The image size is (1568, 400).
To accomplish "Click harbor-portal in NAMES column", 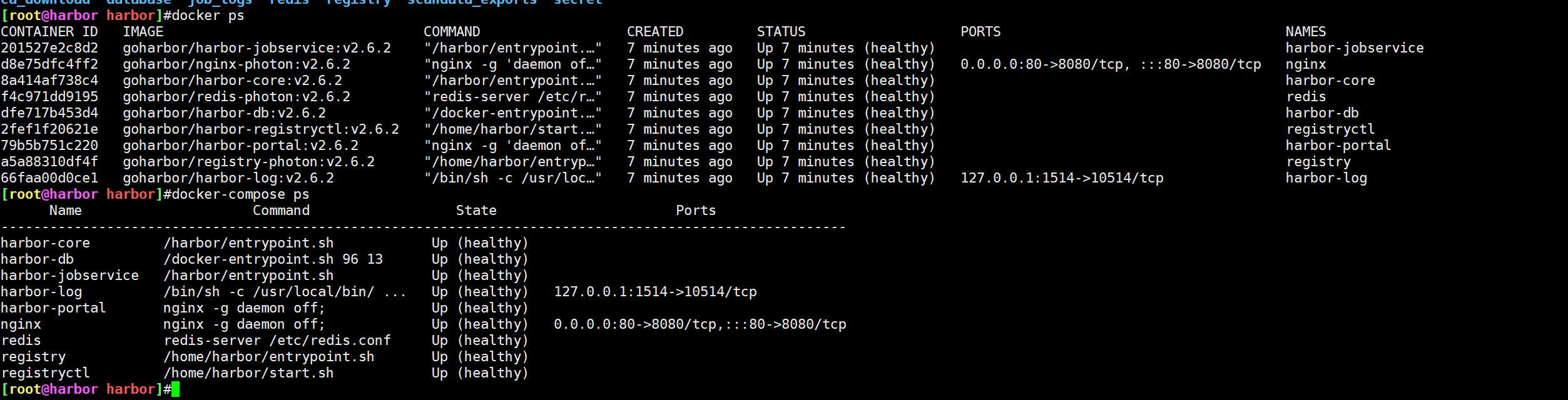I will pyautogui.click(x=1338, y=146).
